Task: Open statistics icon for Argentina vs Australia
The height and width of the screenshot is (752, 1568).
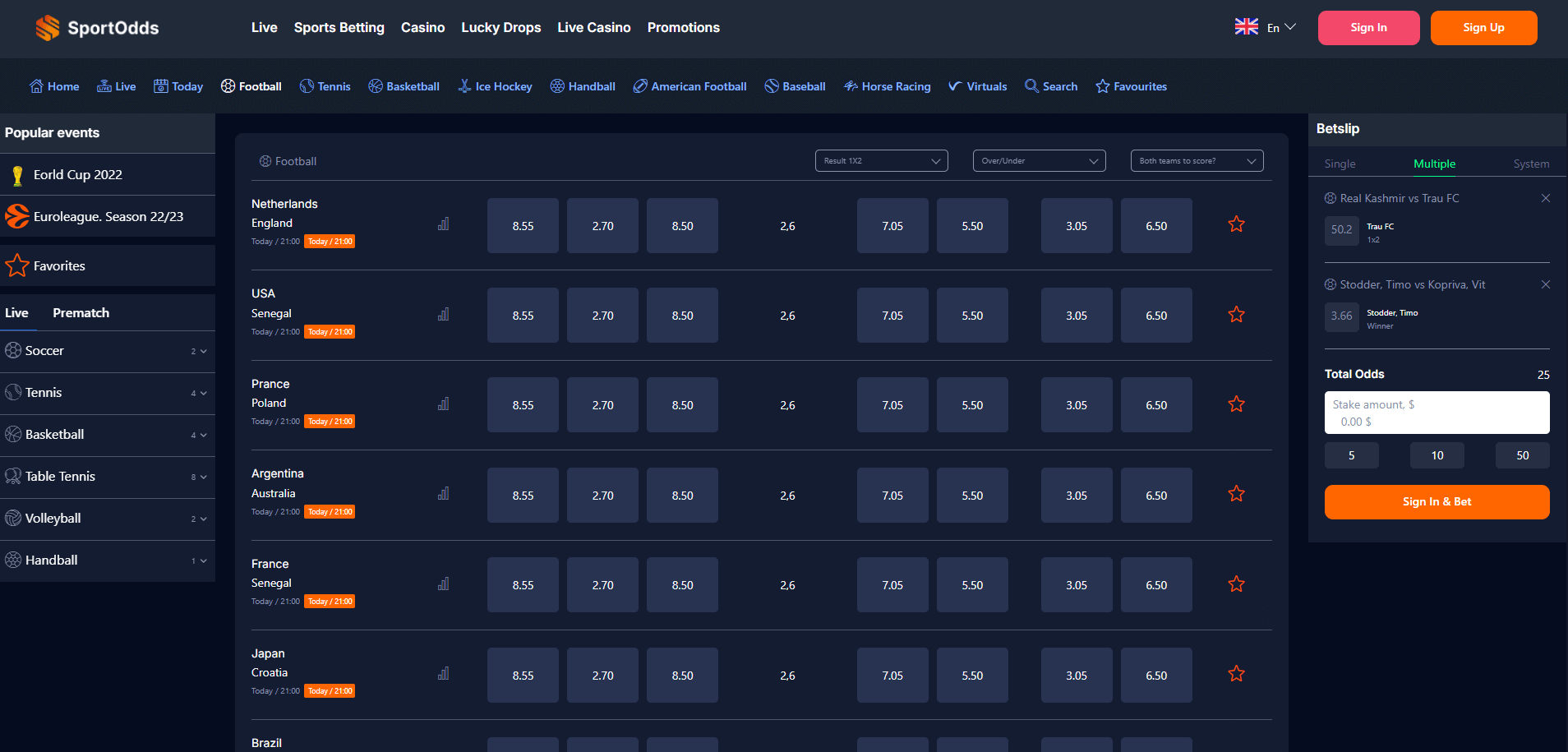Action: pos(443,493)
